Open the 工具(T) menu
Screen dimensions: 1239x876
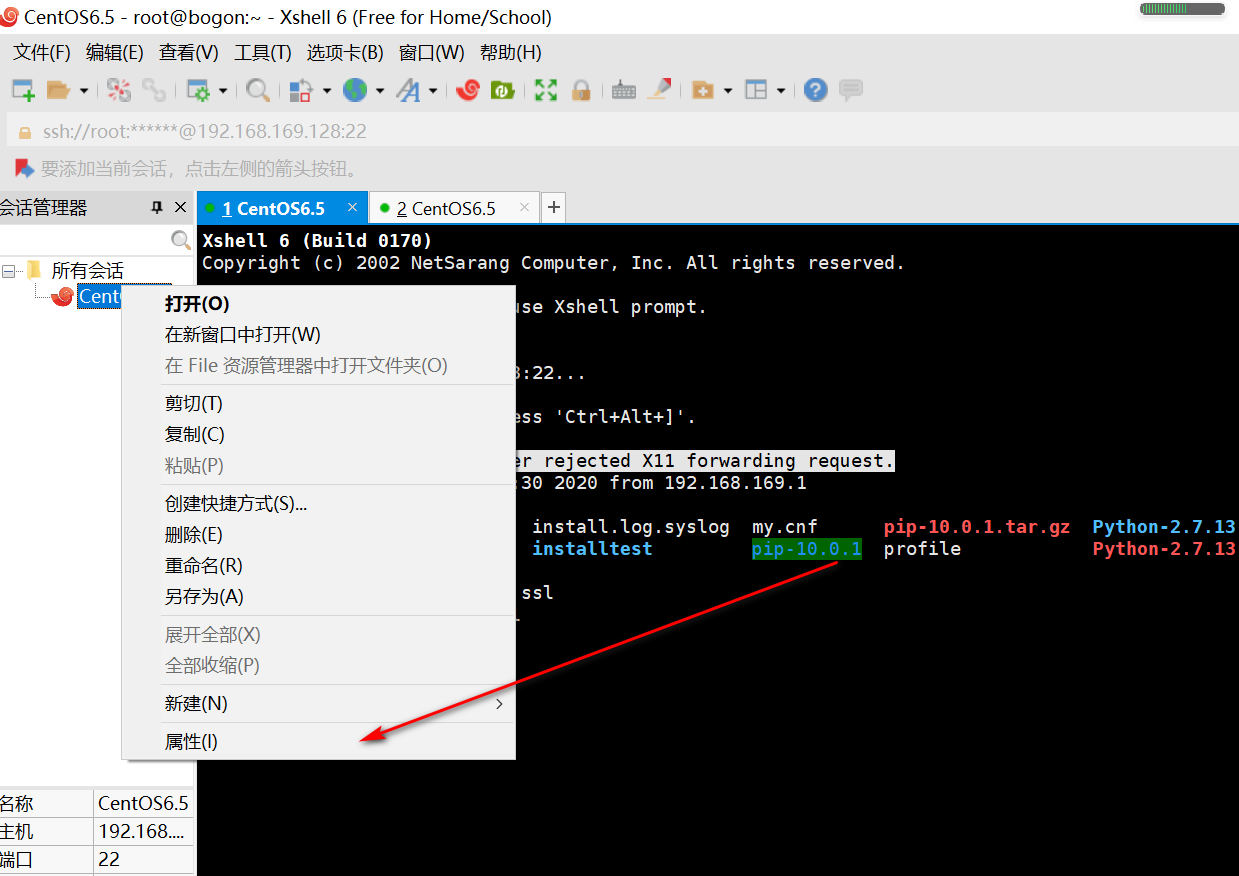[262, 52]
